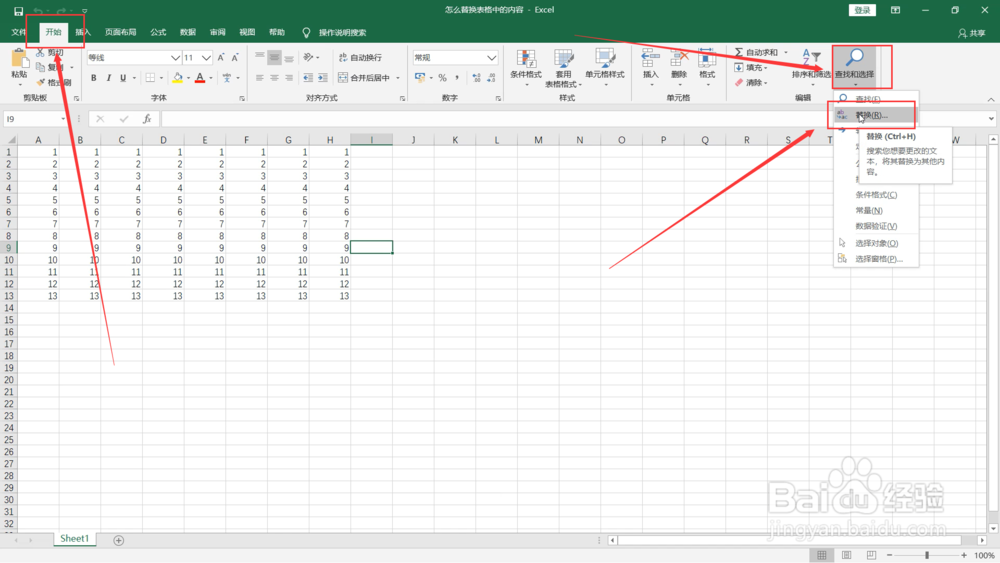Click the accounting currency format icon
The image size is (1000, 563).
point(420,78)
